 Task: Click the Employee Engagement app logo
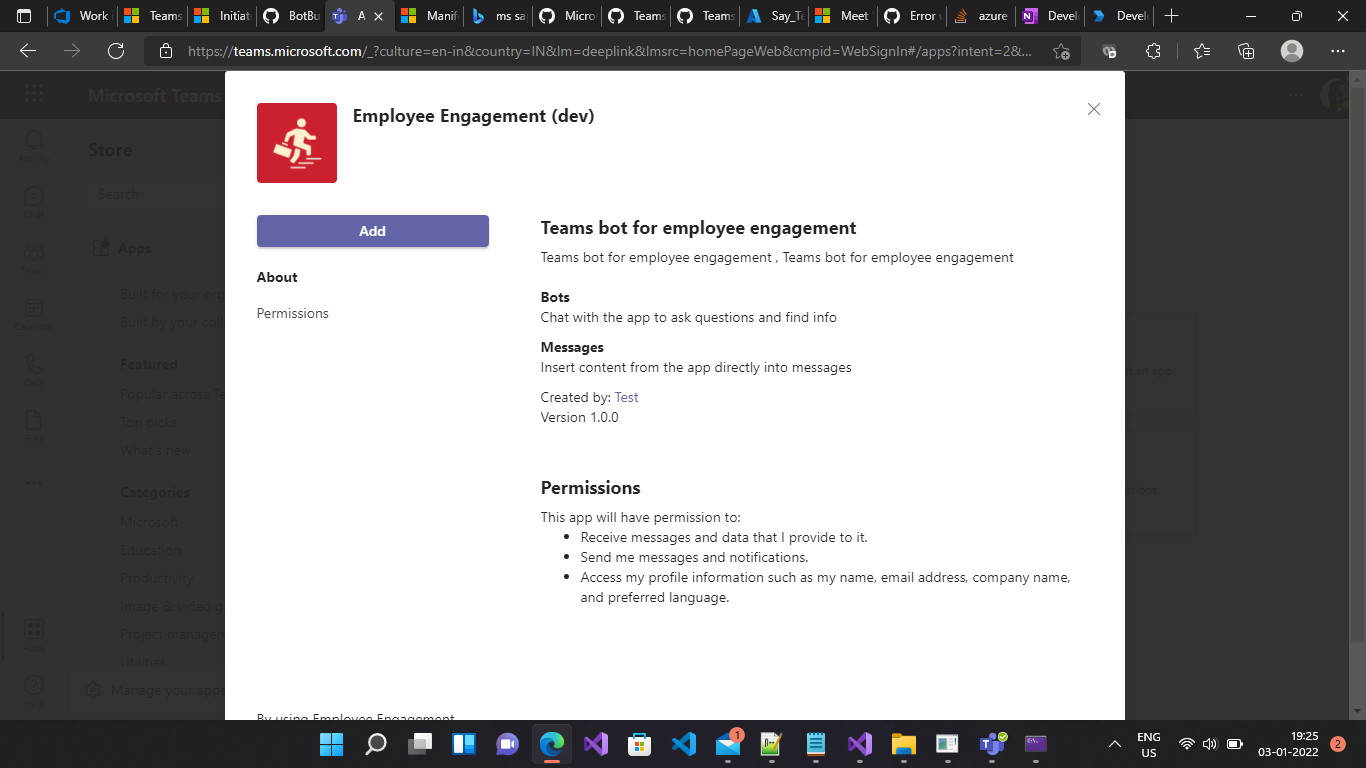click(x=297, y=142)
